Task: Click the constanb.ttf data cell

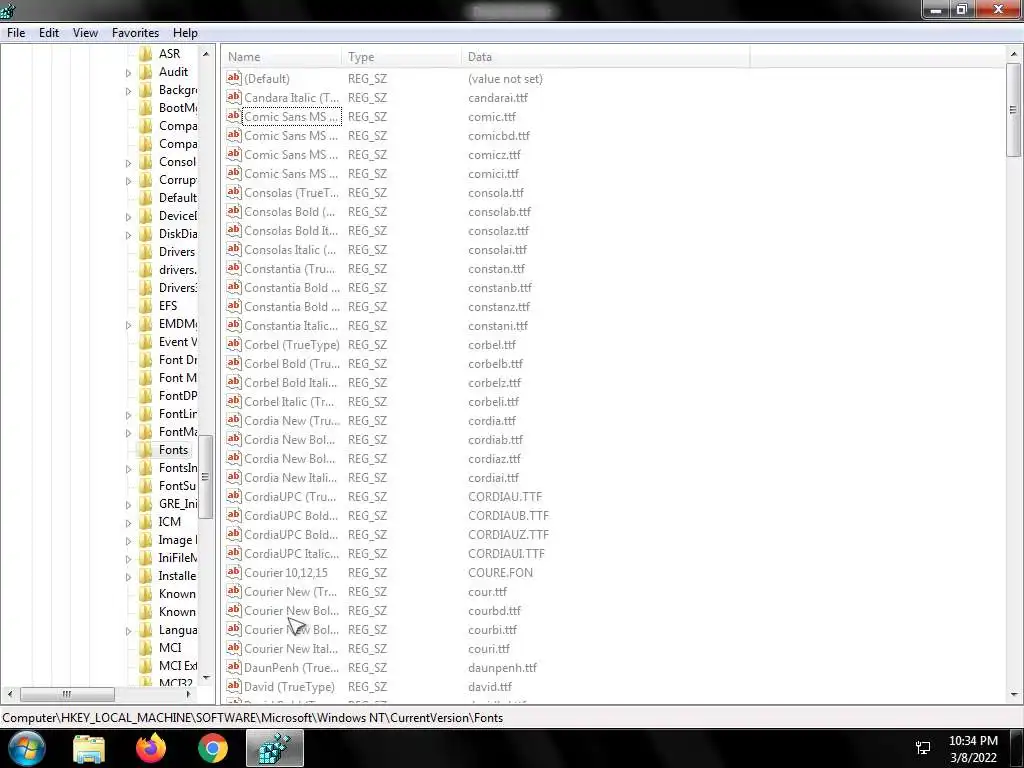Action: (x=500, y=288)
